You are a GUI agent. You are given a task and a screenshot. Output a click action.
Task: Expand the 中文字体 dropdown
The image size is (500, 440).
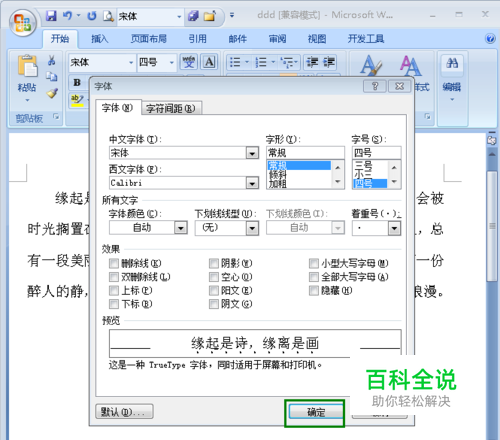pyautogui.click(x=252, y=153)
